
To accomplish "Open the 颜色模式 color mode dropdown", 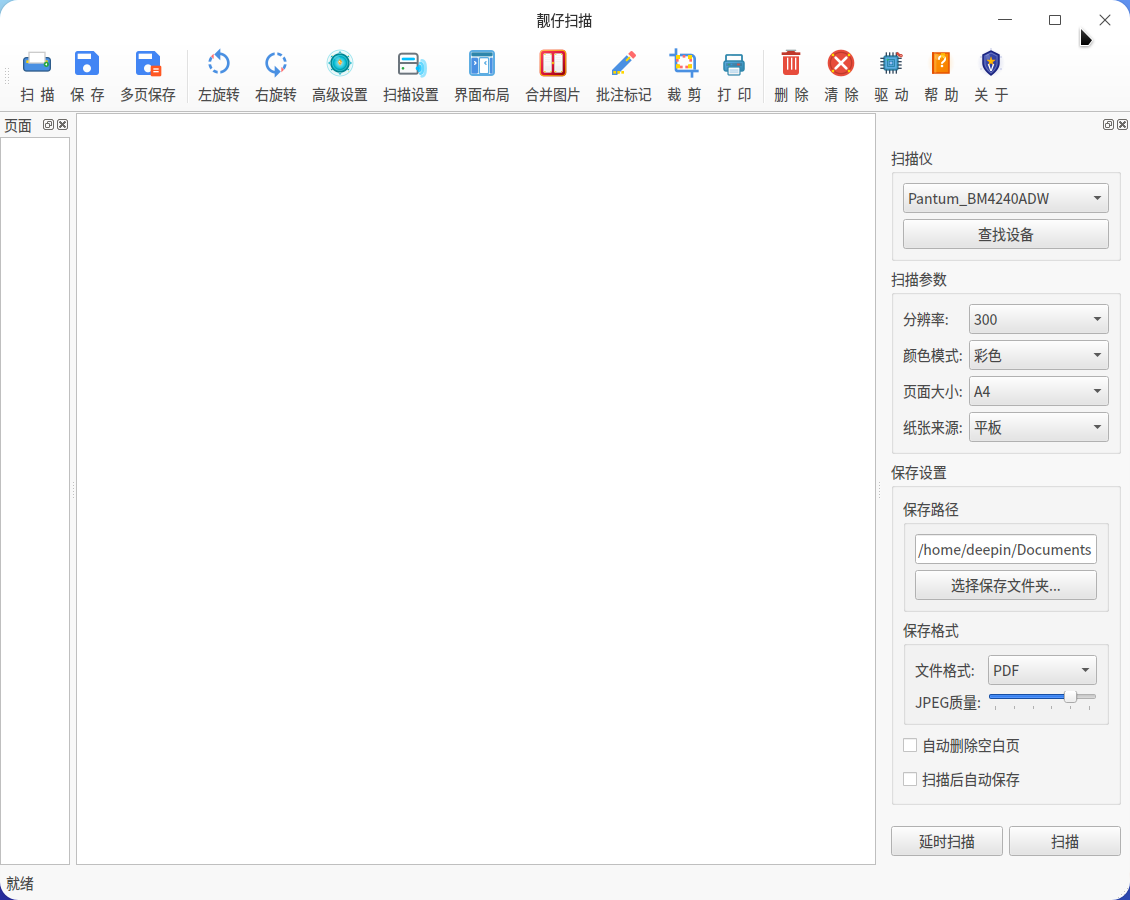I will point(1038,355).
